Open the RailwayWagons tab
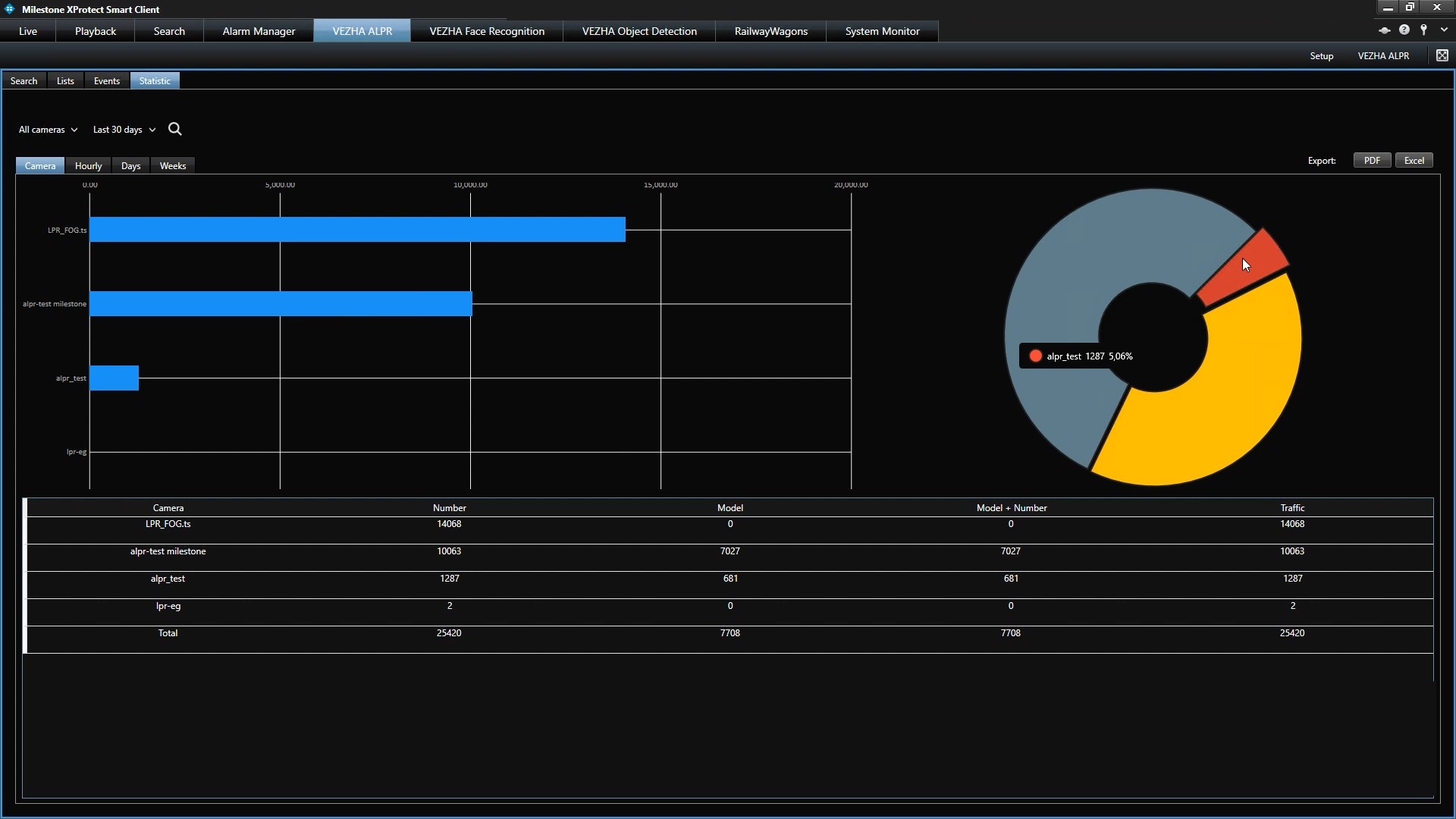 click(771, 31)
